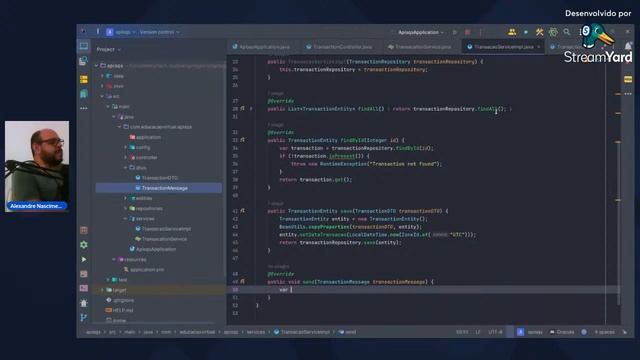
Task: Open the IDE settings gear icon
Action: coord(553,32)
